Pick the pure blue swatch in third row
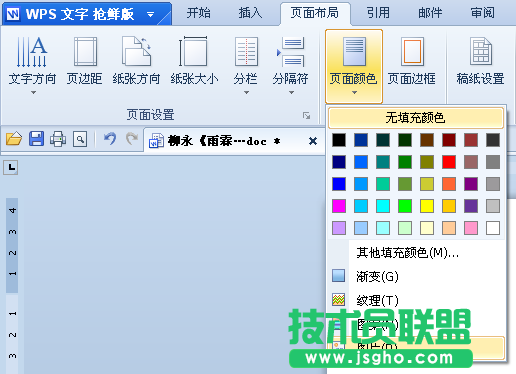The width and height of the screenshot is (516, 374). click(339, 184)
